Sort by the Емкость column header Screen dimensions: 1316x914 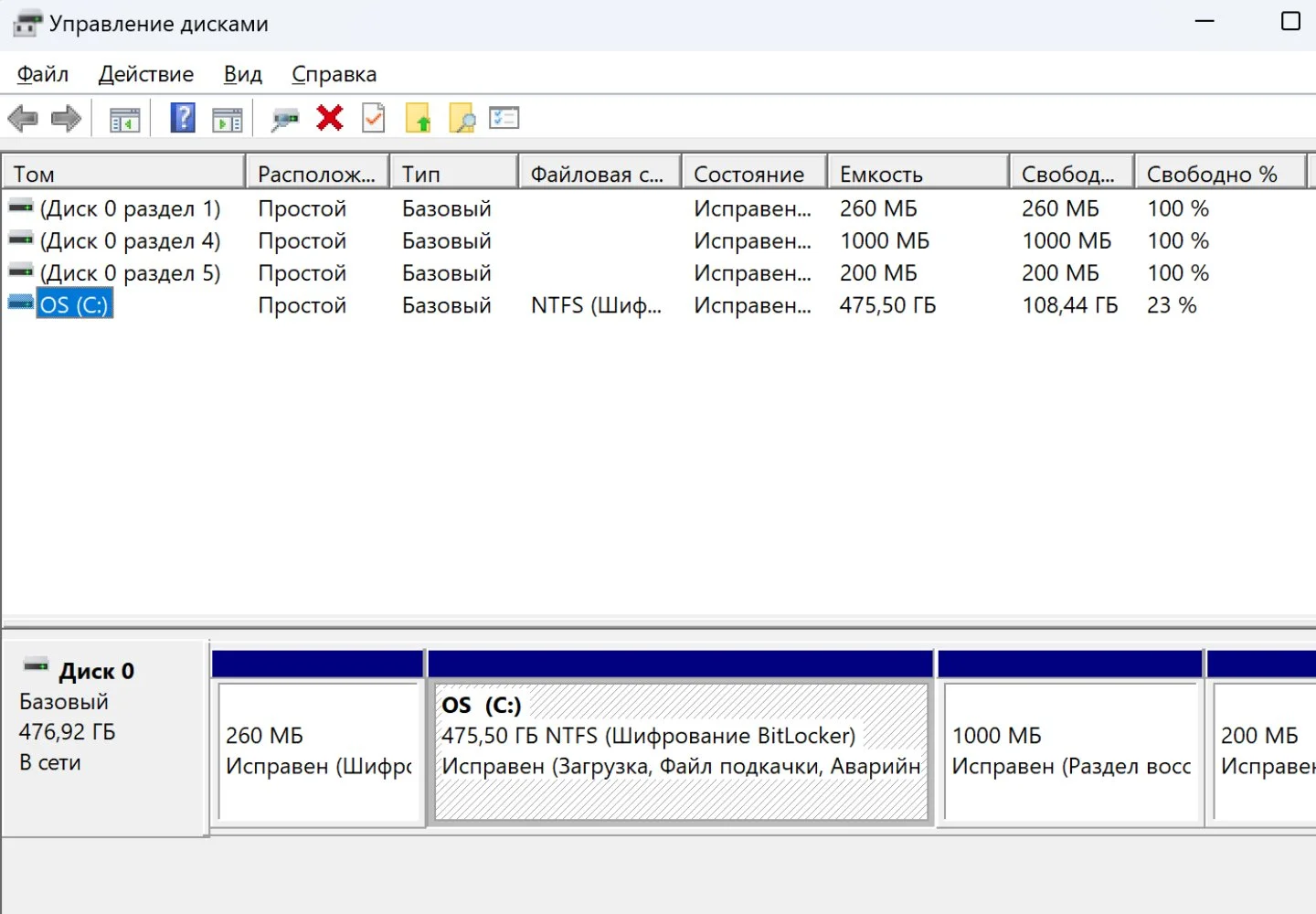pyautogui.click(x=918, y=174)
